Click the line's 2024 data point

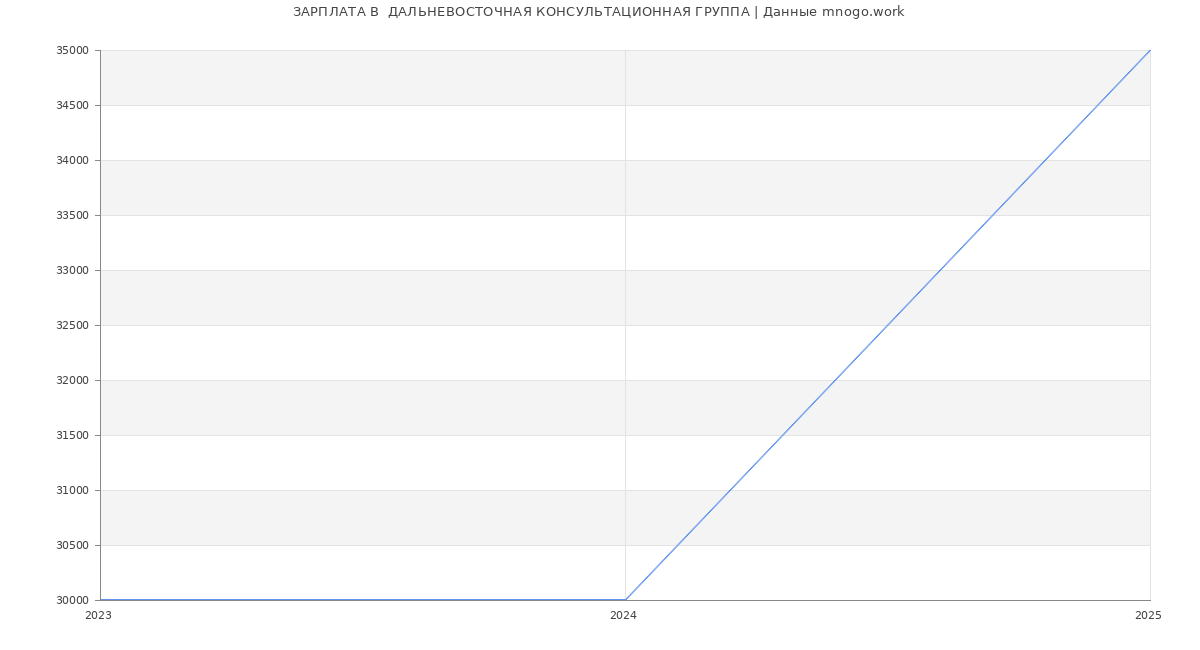click(x=625, y=600)
